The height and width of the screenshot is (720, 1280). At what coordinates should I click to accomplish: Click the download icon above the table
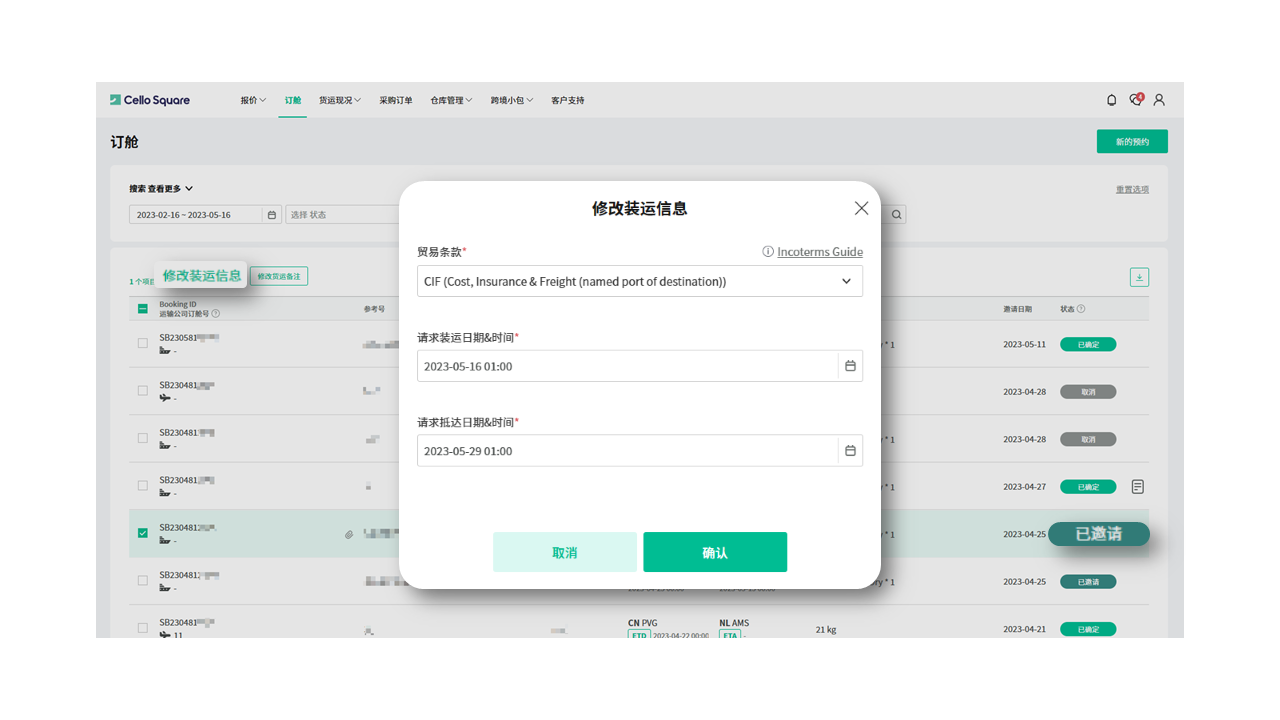tap(1139, 277)
